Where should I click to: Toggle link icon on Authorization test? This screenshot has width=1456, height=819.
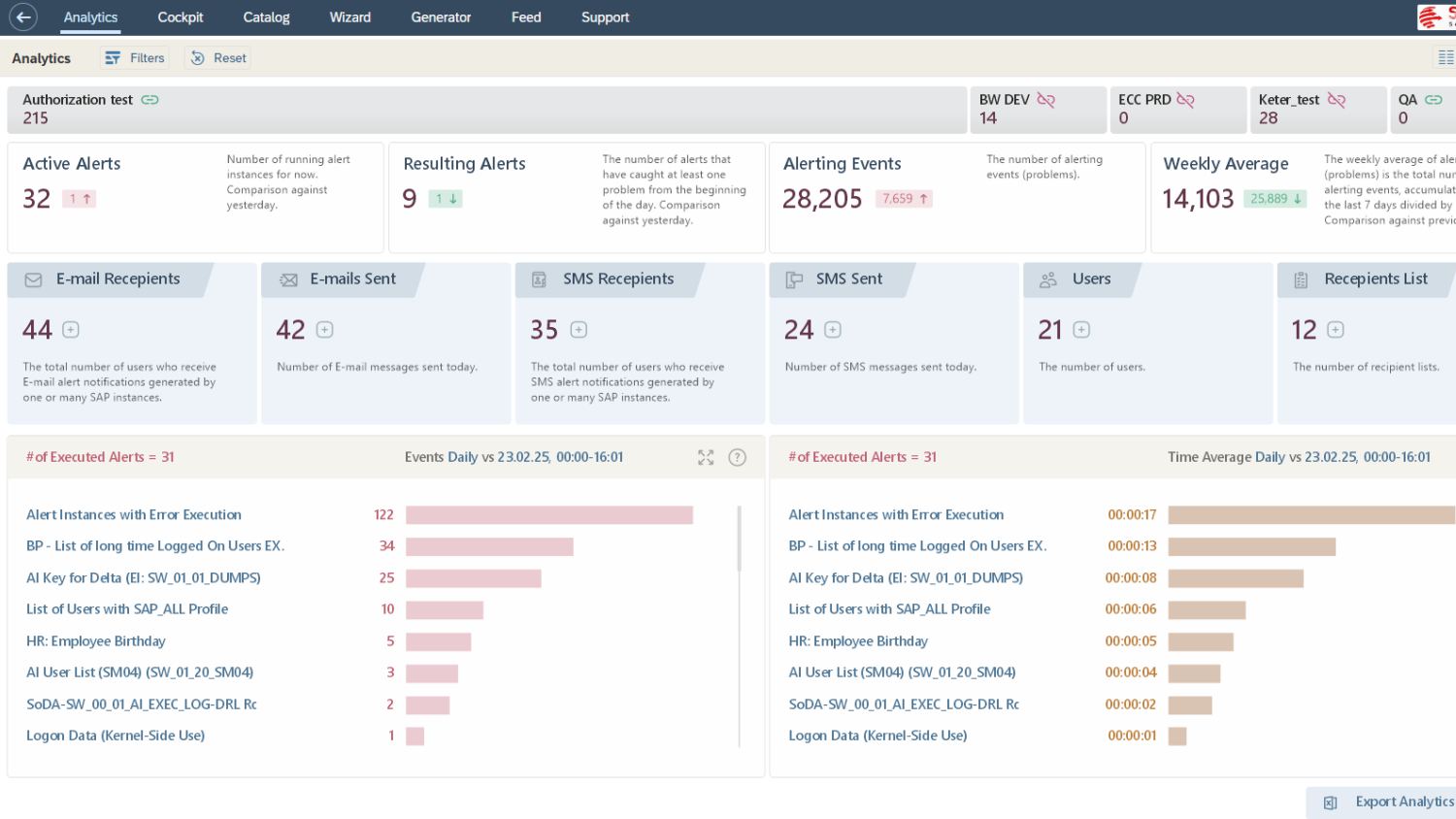[x=149, y=100]
